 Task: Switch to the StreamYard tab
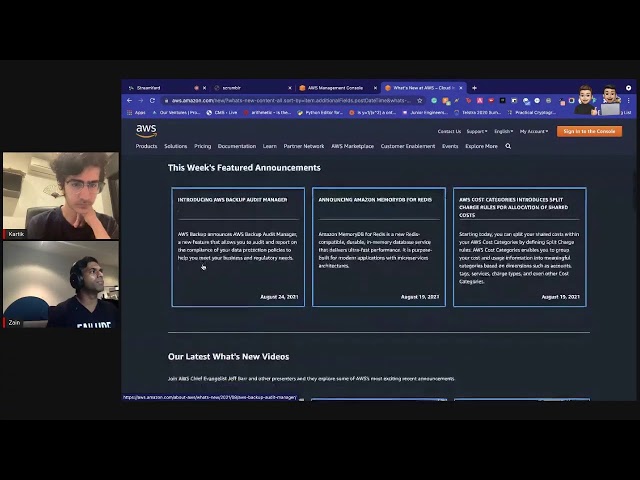click(164, 88)
